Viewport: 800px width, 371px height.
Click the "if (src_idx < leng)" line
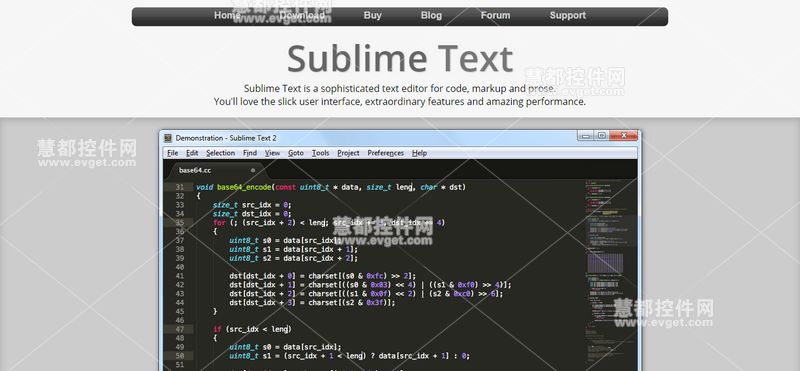pos(252,329)
